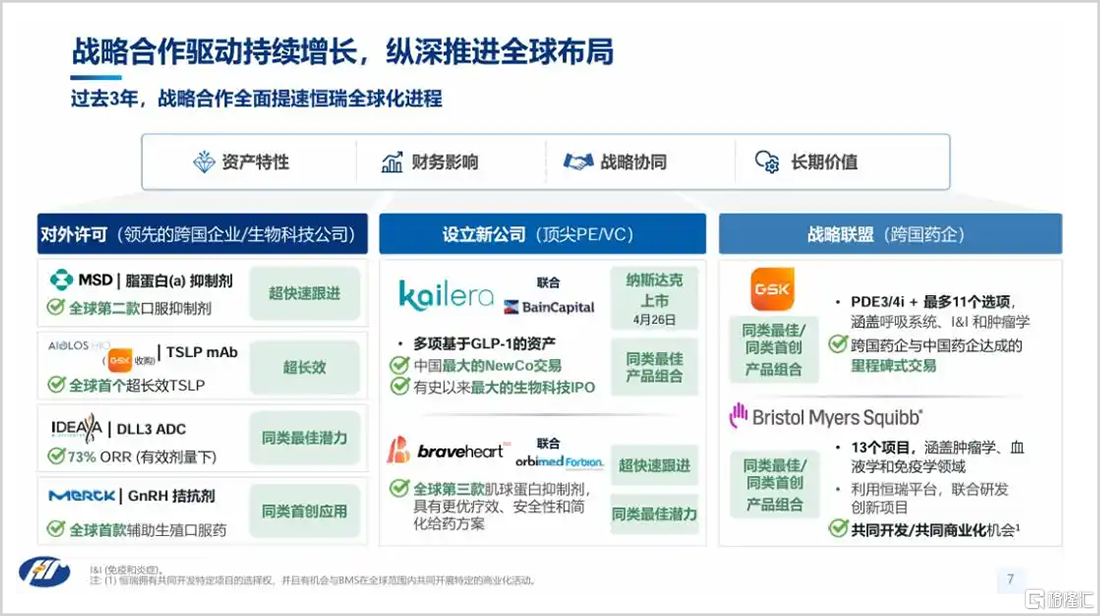
Task: Click the text DLL3 ADC
Action: [151, 429]
